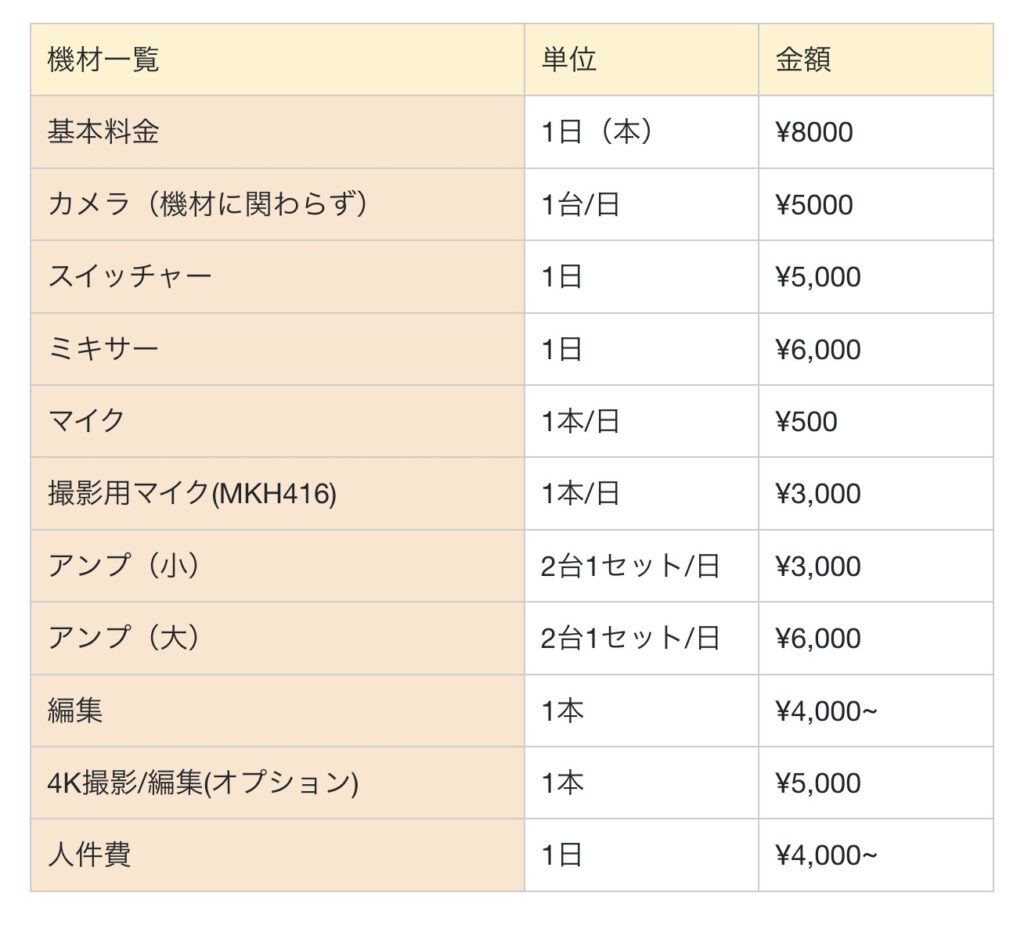Click the 人件費 row label
The width and height of the screenshot is (1024, 925).
coord(89,855)
